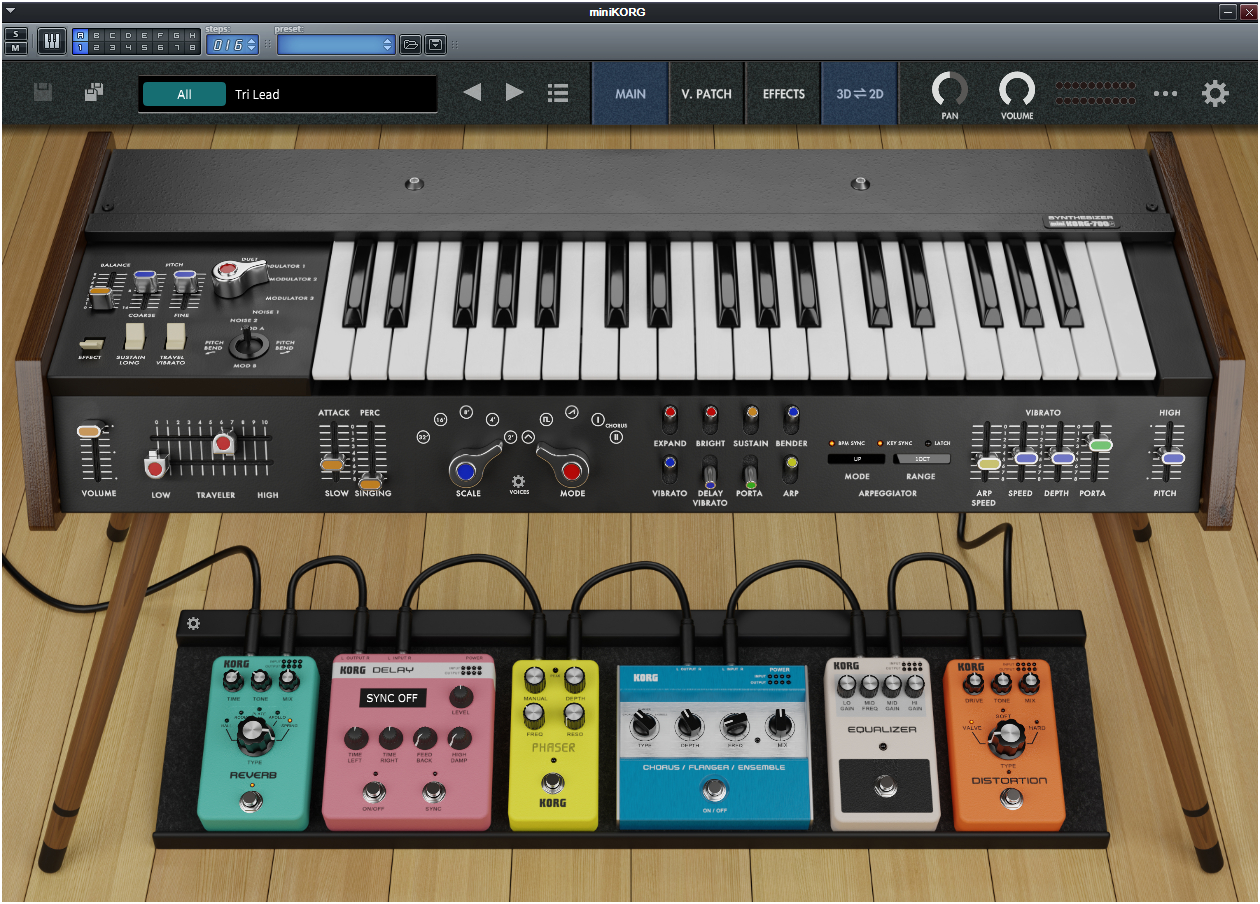This screenshot has width=1260, height=904.
Task: Go to the next preset arrow
Action: (515, 93)
